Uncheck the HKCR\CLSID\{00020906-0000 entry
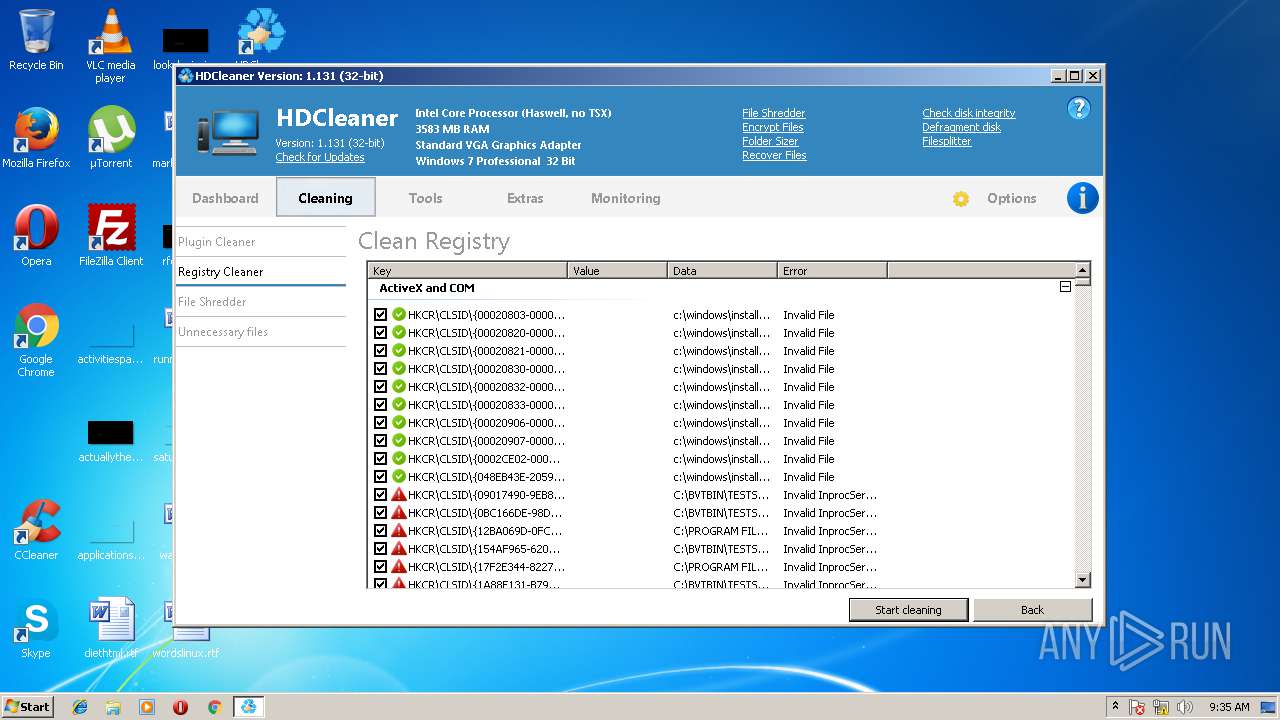Screen dimensions: 1280x720 [x=380, y=422]
